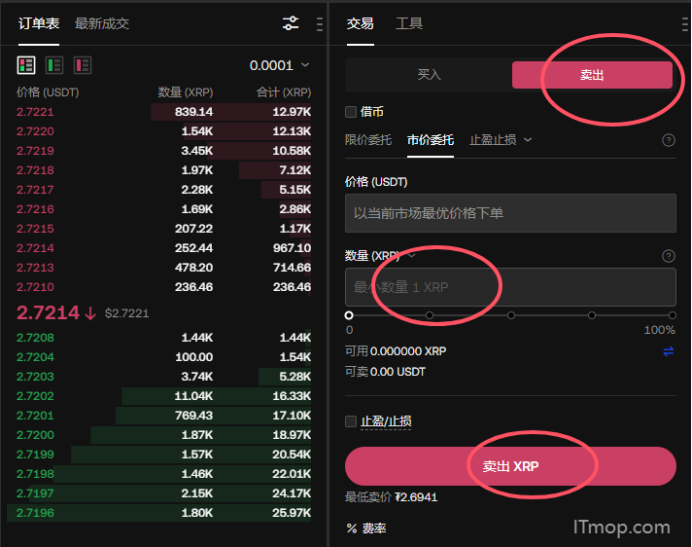Click ask price 2.7219
The height and width of the screenshot is (547, 692).
[x=35, y=151]
